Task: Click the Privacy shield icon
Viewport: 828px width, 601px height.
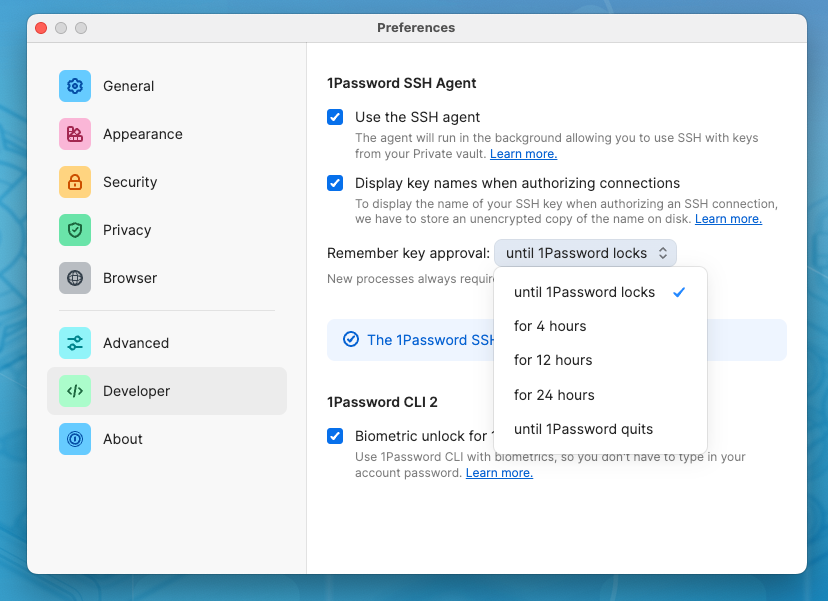Action: coord(75,230)
